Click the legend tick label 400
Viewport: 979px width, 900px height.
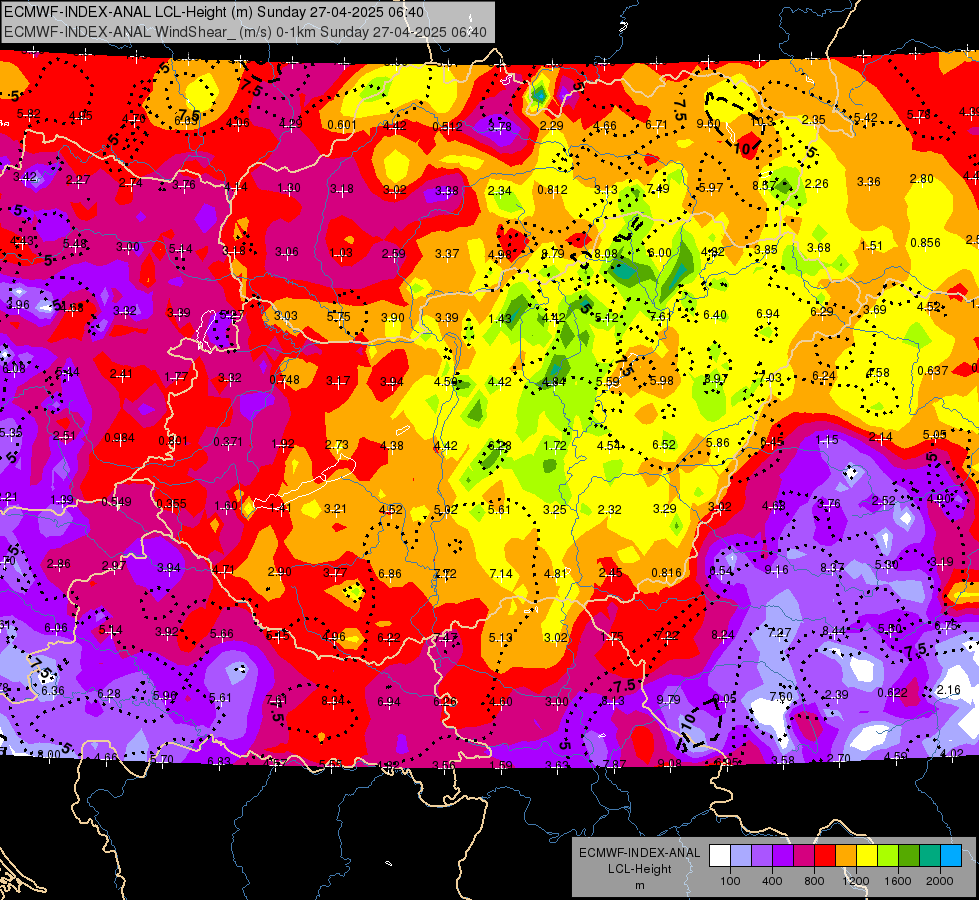[772, 881]
